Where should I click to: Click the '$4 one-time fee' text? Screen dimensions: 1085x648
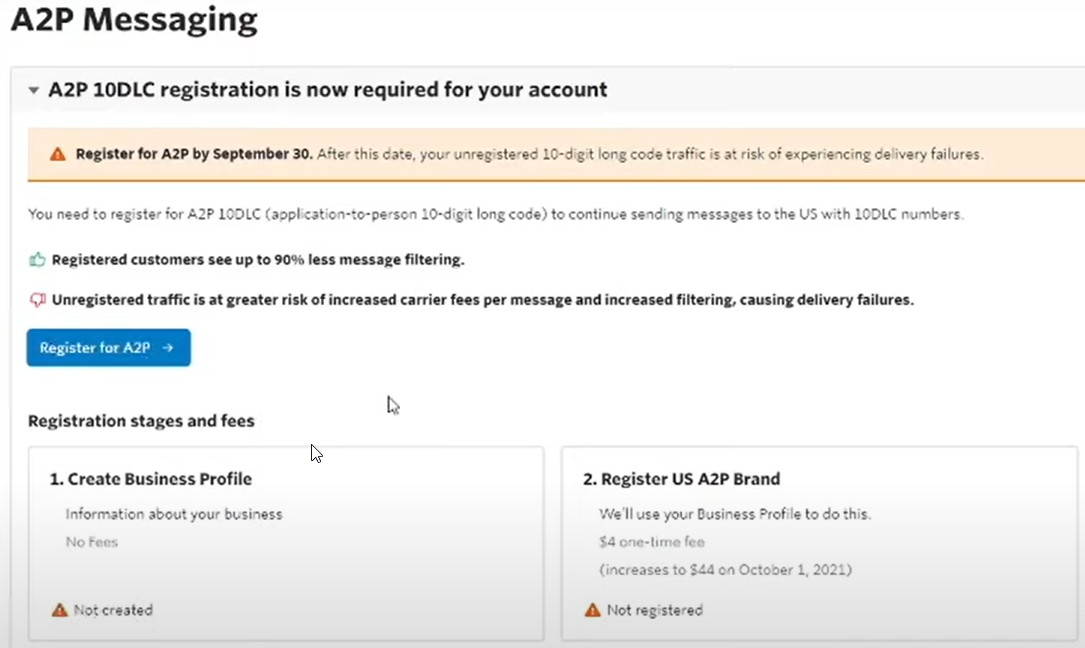[652, 542]
